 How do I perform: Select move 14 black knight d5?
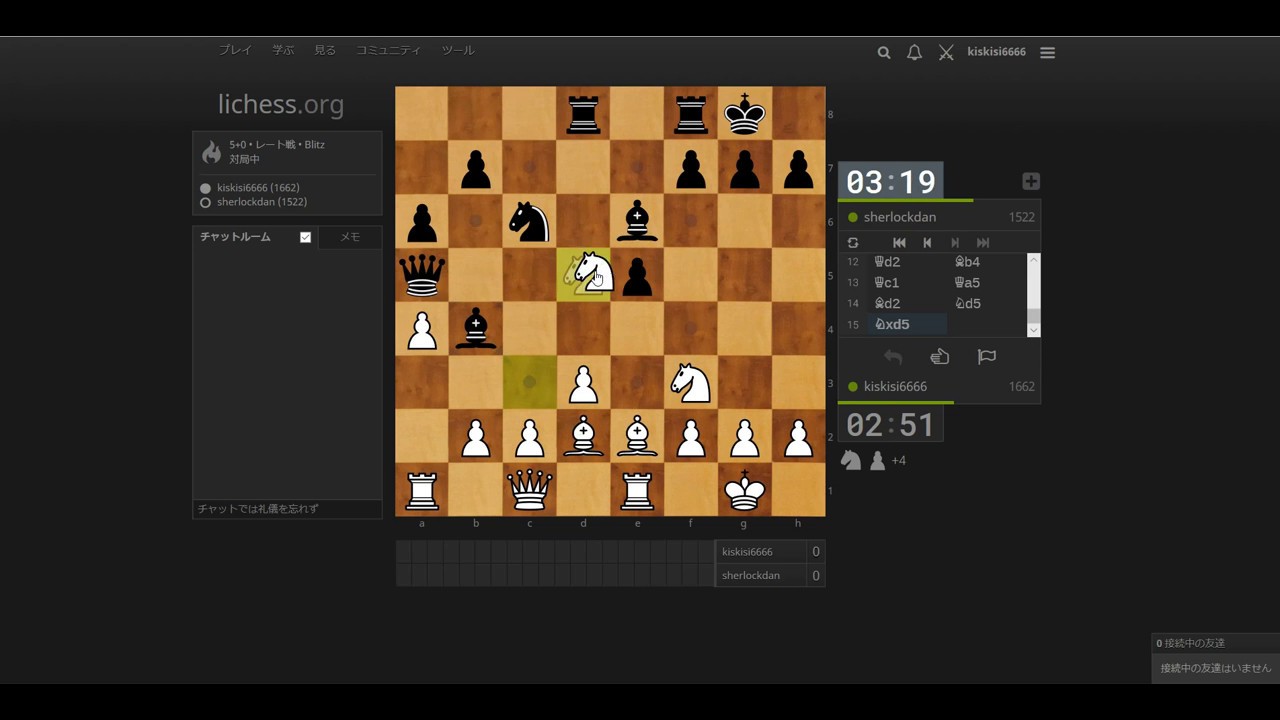coord(987,303)
